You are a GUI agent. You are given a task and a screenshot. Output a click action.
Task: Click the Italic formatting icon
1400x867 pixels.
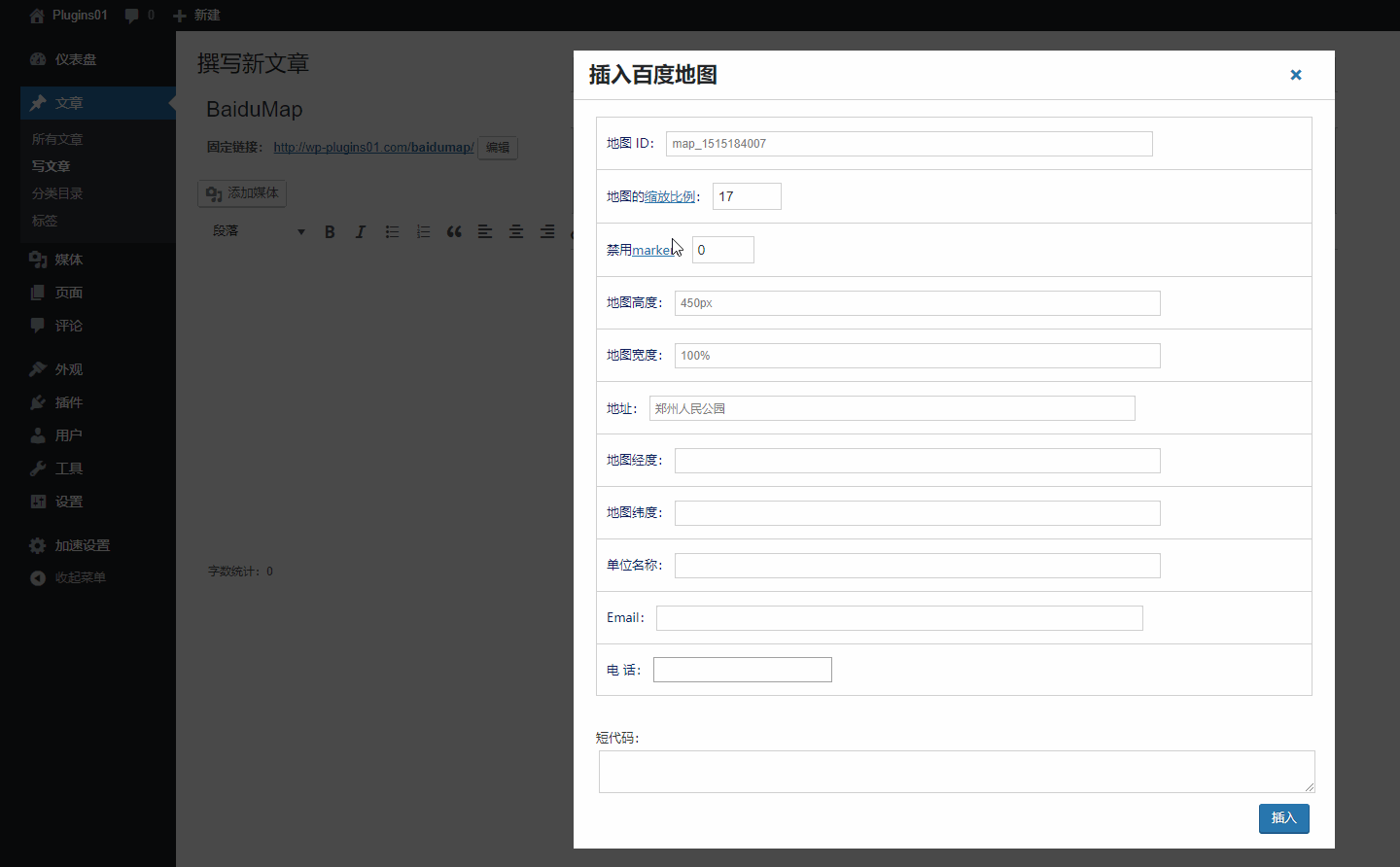(x=361, y=231)
